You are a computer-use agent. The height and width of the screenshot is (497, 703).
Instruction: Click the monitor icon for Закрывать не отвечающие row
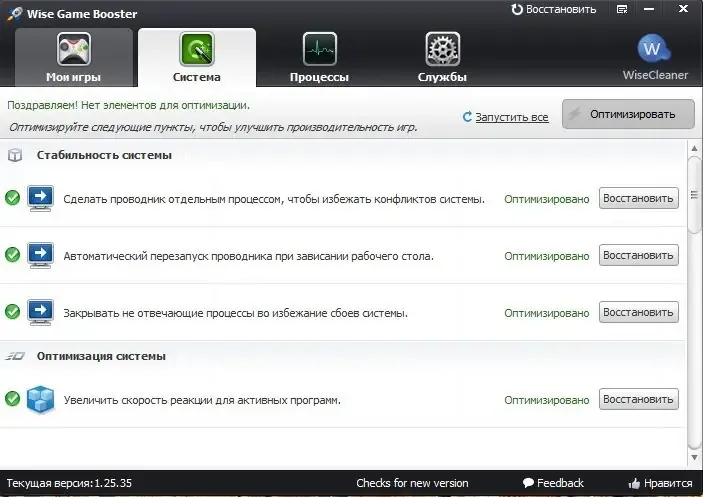(40, 312)
